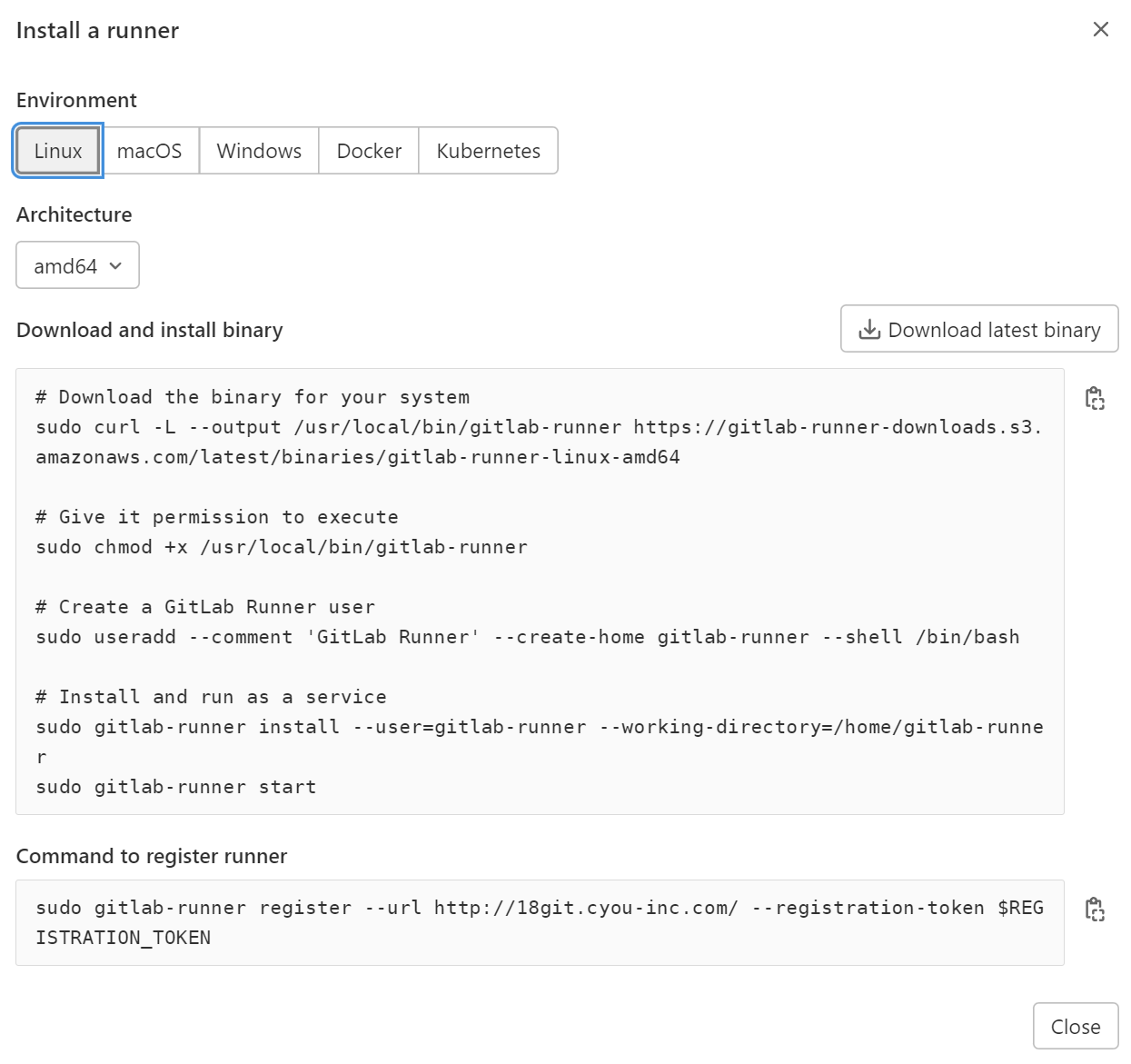Choose the Windows environment tab
Image resolution: width=1131 pixels, height=1064 pixels.
(x=259, y=151)
